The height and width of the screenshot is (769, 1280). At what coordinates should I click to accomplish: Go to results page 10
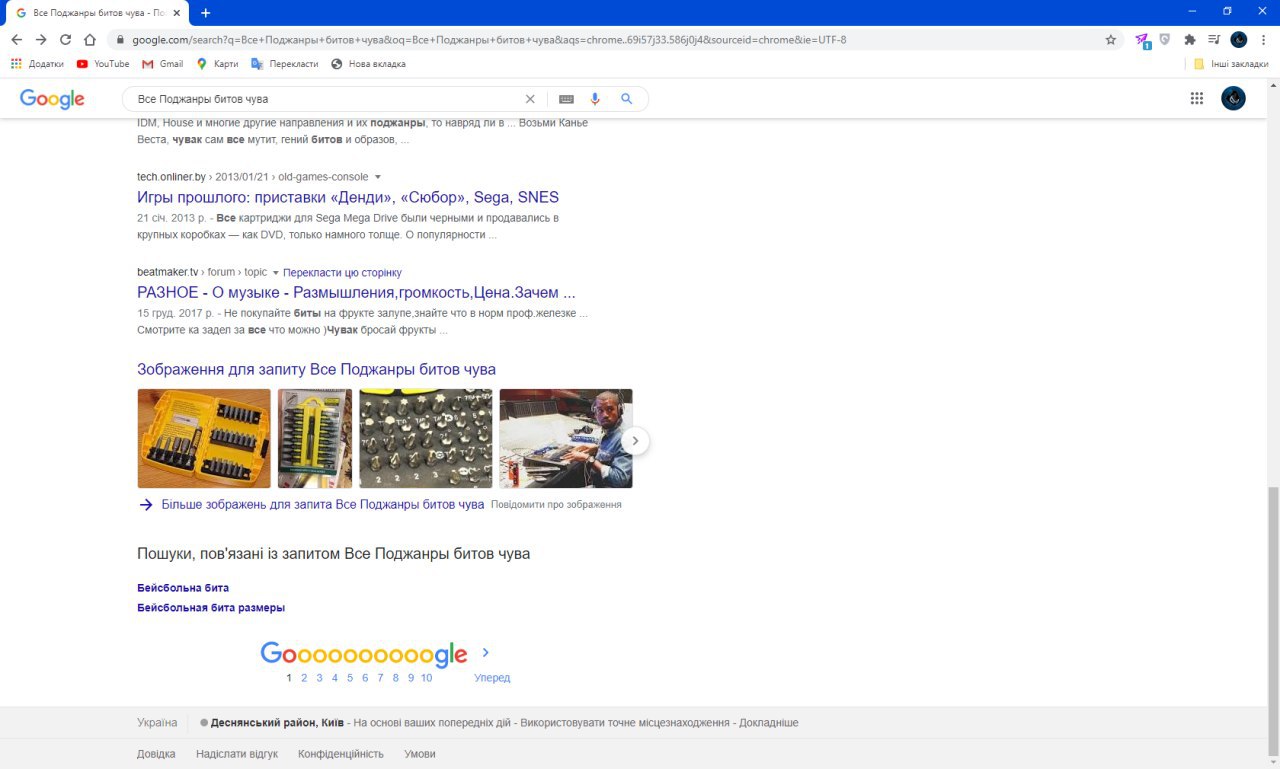pos(426,678)
